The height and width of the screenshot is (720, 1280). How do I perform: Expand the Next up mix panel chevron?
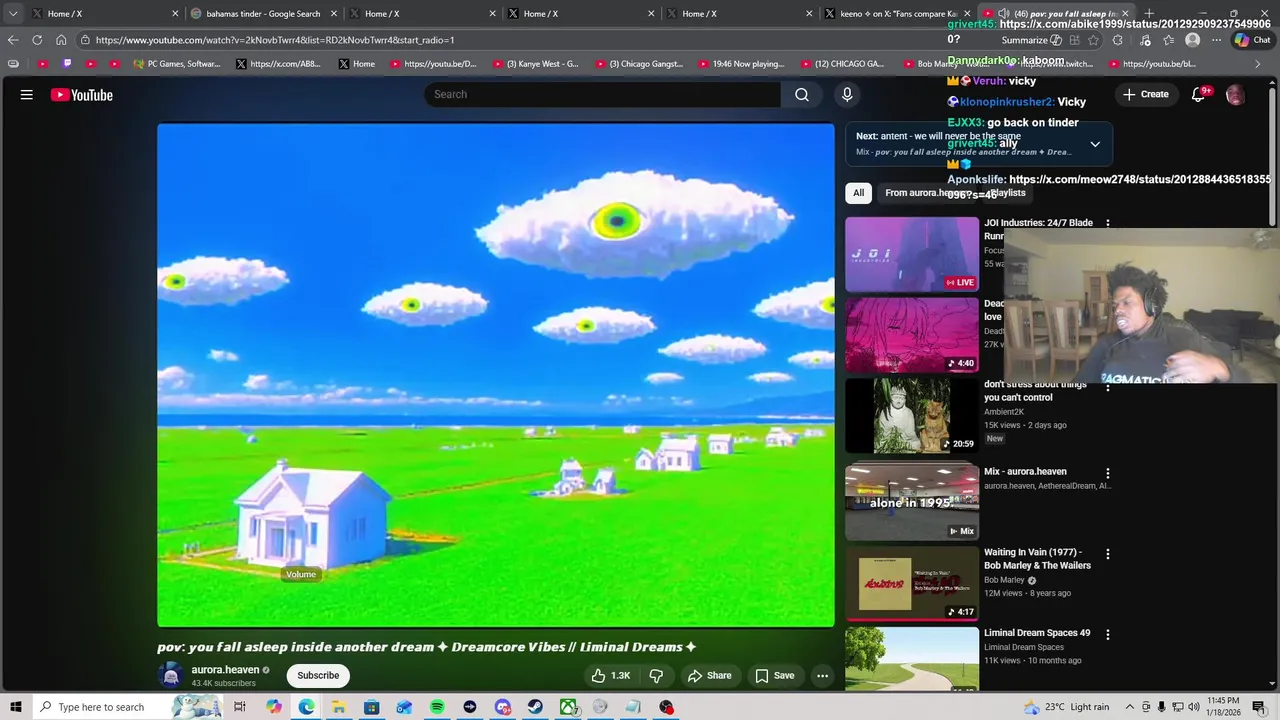(1095, 144)
